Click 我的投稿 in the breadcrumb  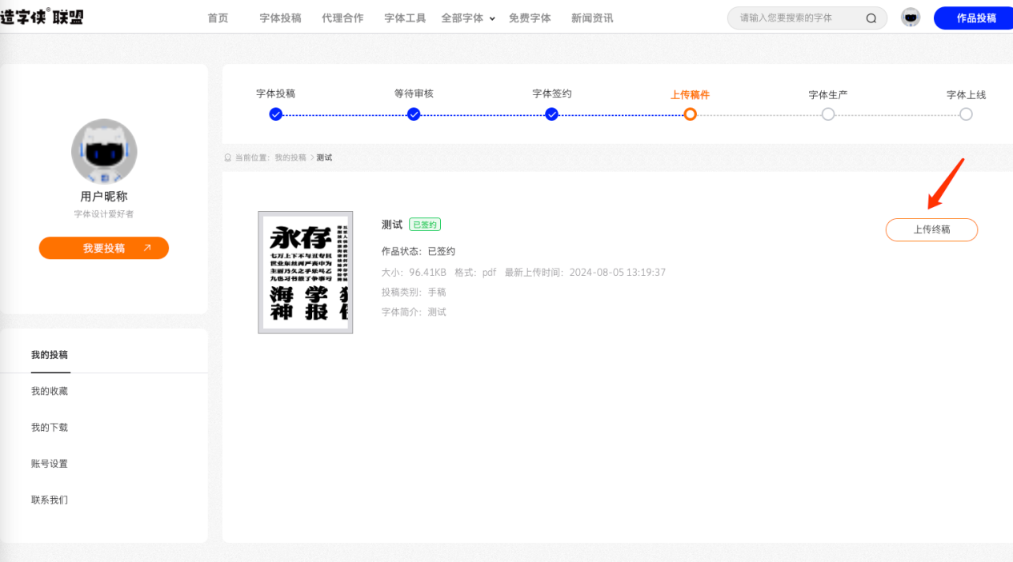290,158
